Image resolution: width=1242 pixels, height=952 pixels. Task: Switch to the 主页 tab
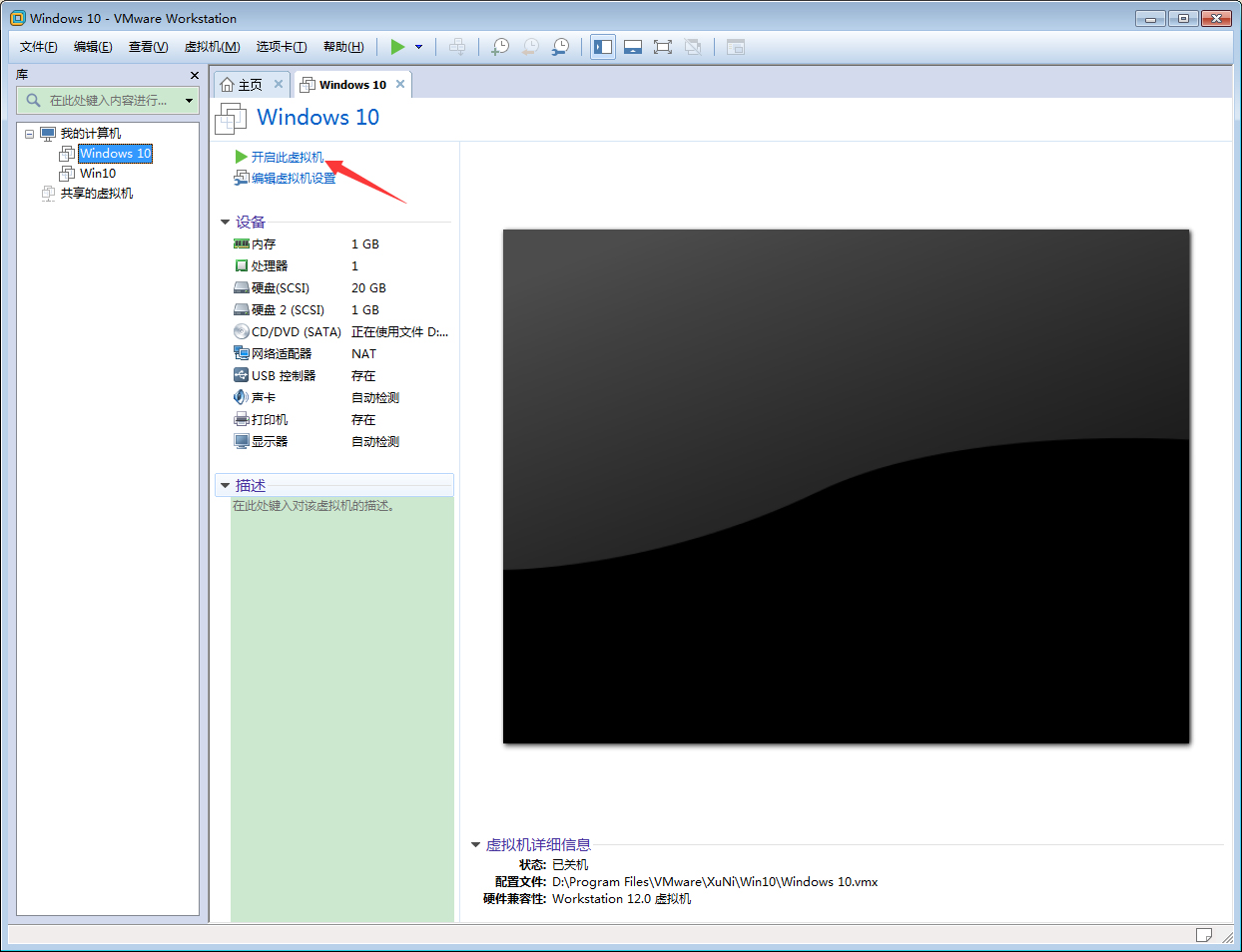(x=249, y=84)
